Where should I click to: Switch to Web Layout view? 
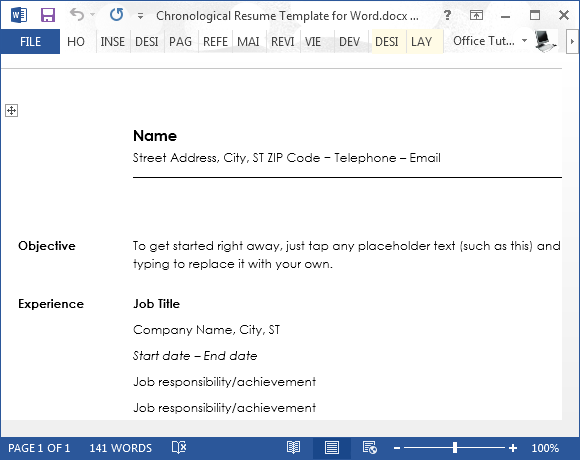coord(370,448)
